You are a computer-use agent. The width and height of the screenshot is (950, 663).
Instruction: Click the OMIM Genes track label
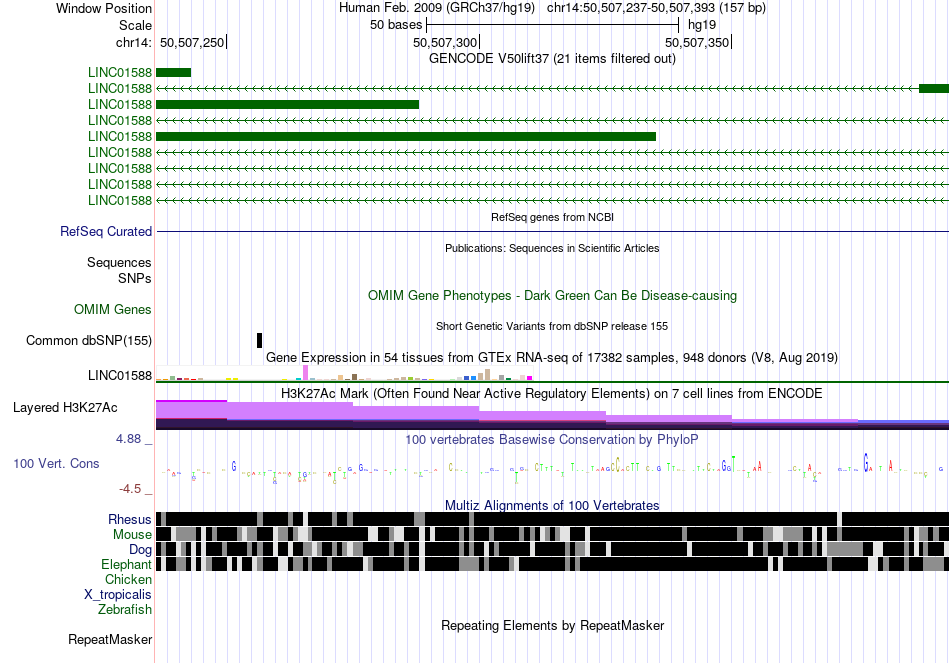pos(113,310)
